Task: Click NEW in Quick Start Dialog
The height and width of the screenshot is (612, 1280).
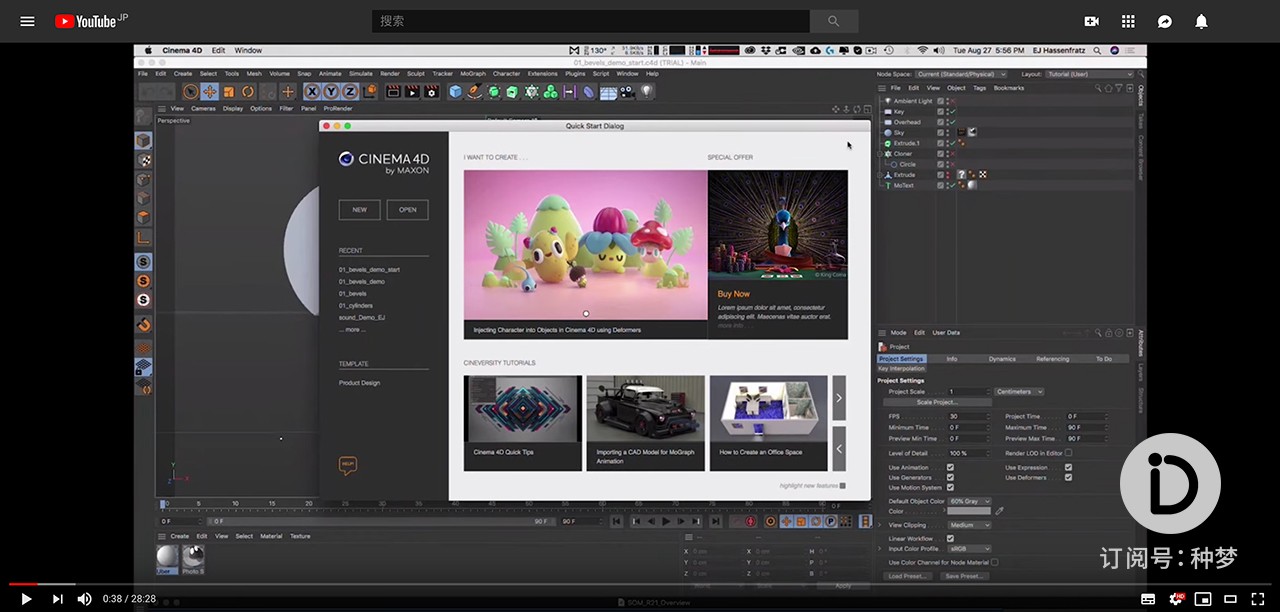Action: [x=359, y=210]
